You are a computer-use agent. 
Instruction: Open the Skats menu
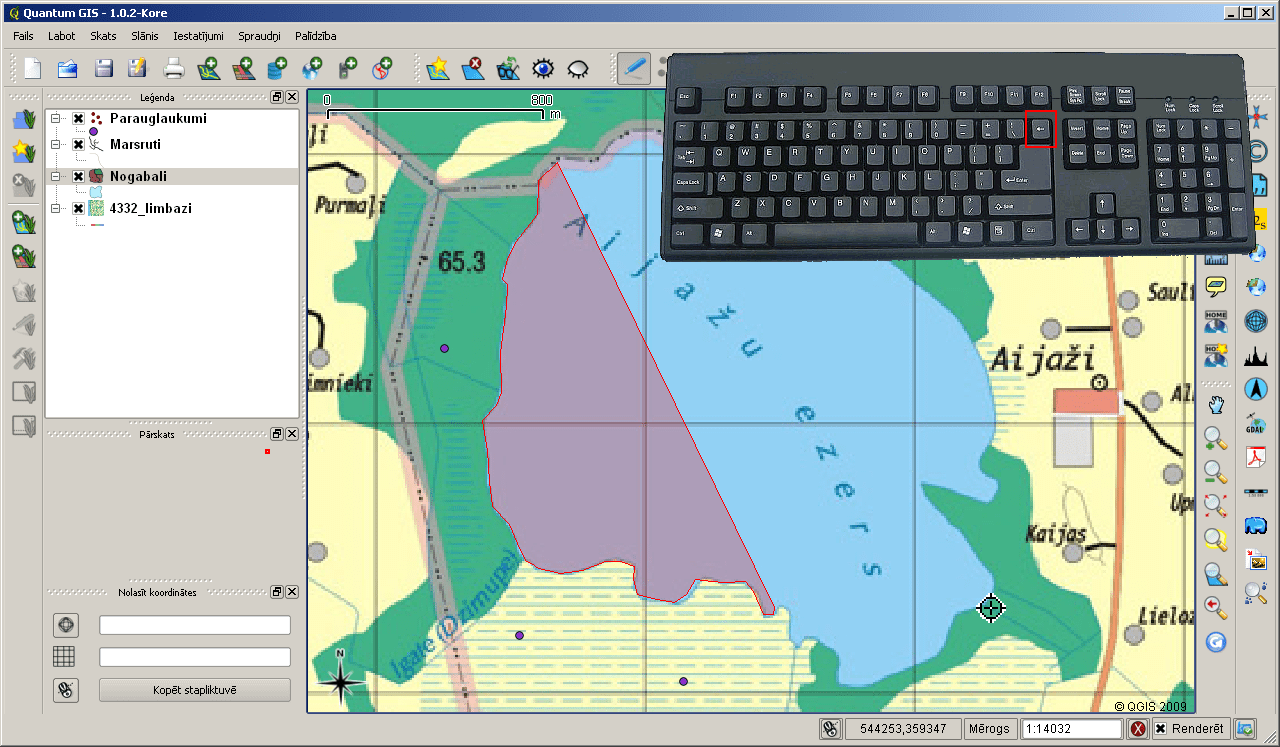[x=104, y=36]
